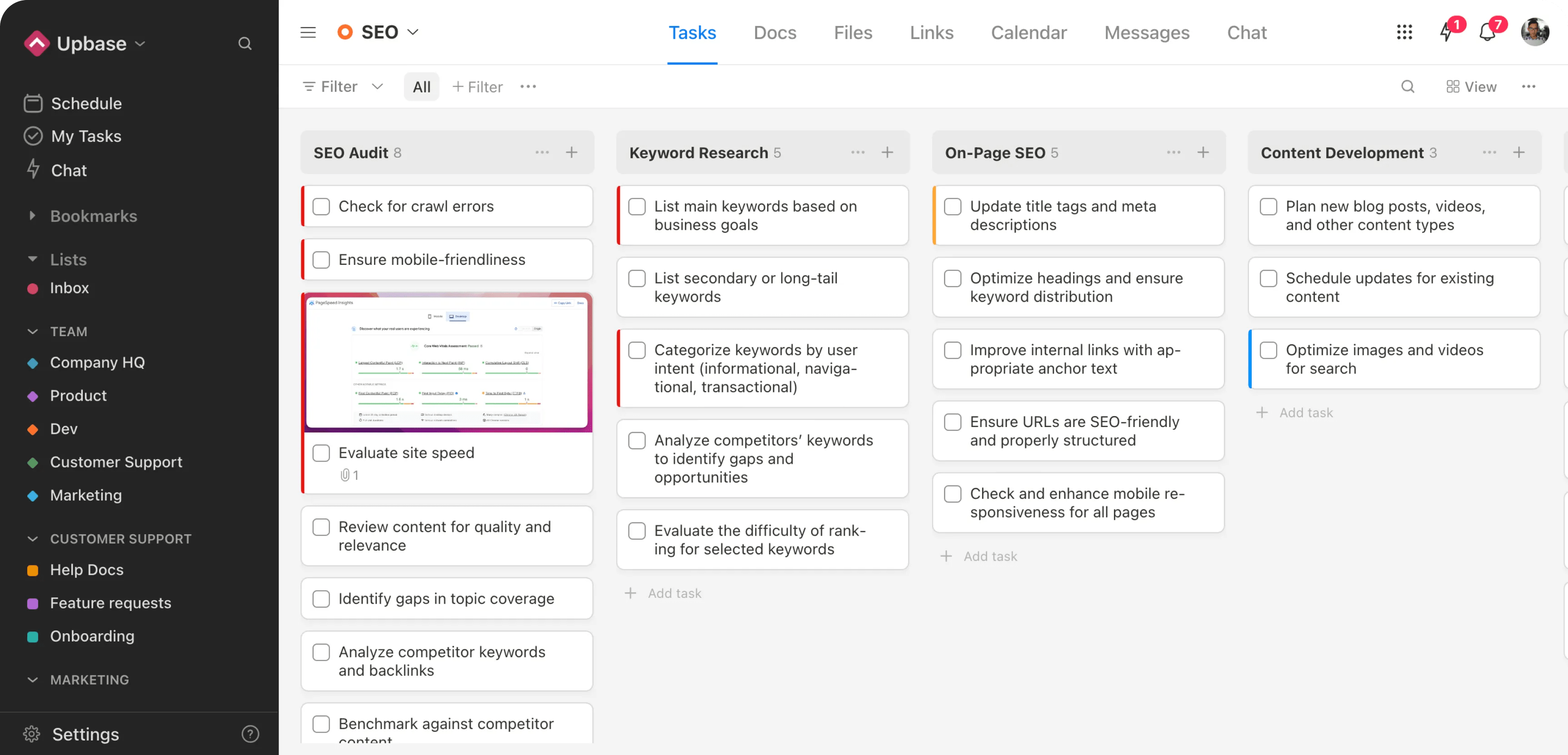Collapse the CUSTOMER SUPPORT folder

(x=33, y=539)
